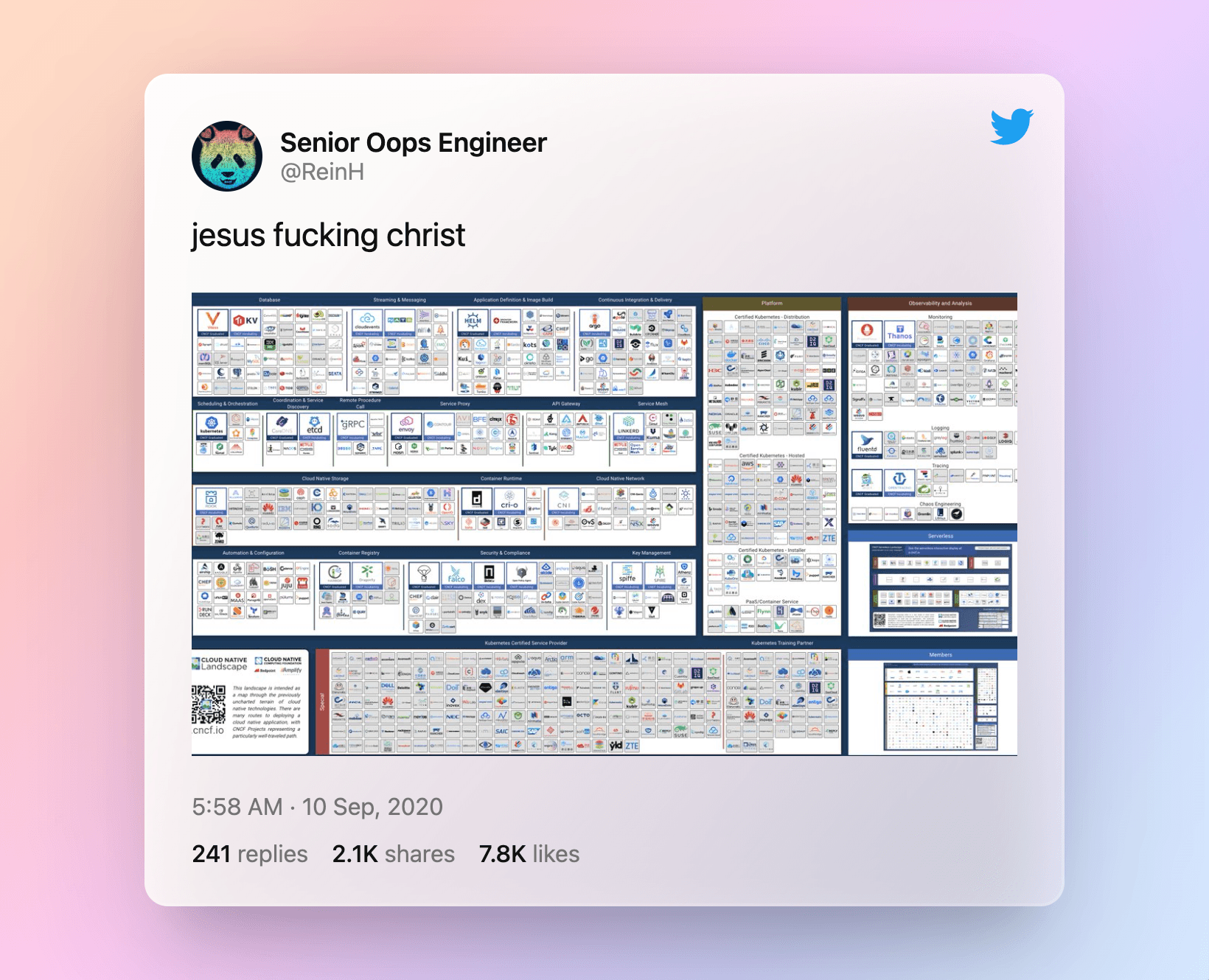Click the 'Platform' section header
The image size is (1209, 980).
pyautogui.click(x=772, y=303)
